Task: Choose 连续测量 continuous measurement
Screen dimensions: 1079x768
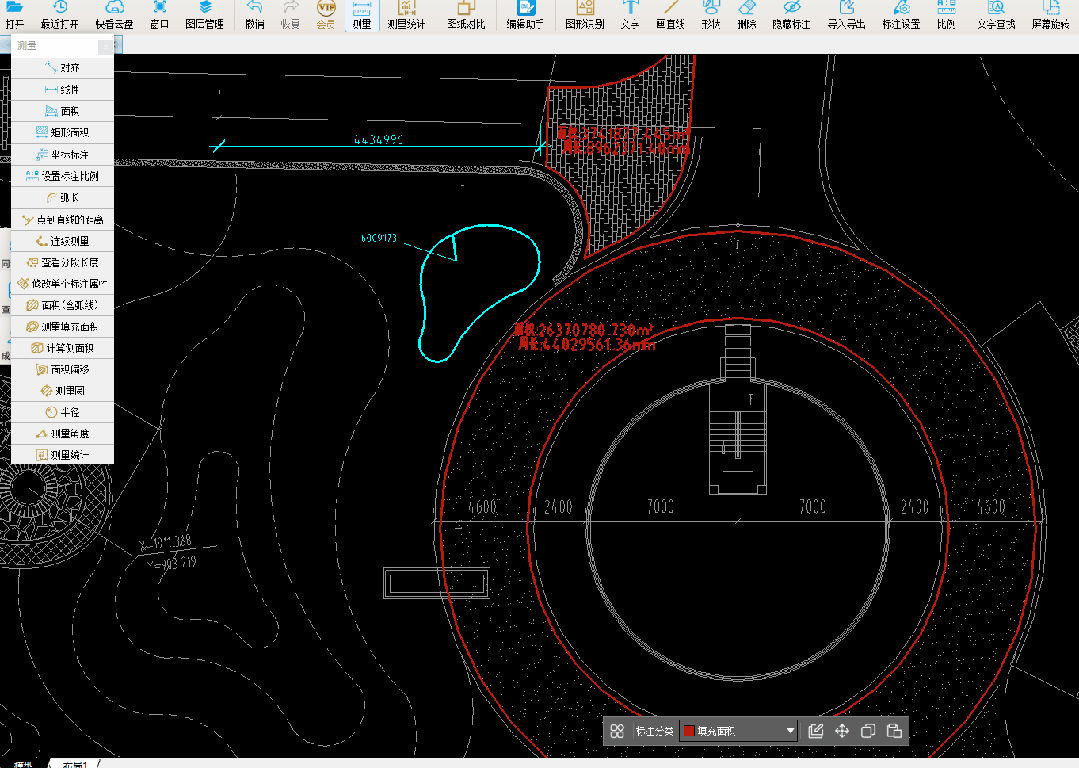Action: point(63,241)
